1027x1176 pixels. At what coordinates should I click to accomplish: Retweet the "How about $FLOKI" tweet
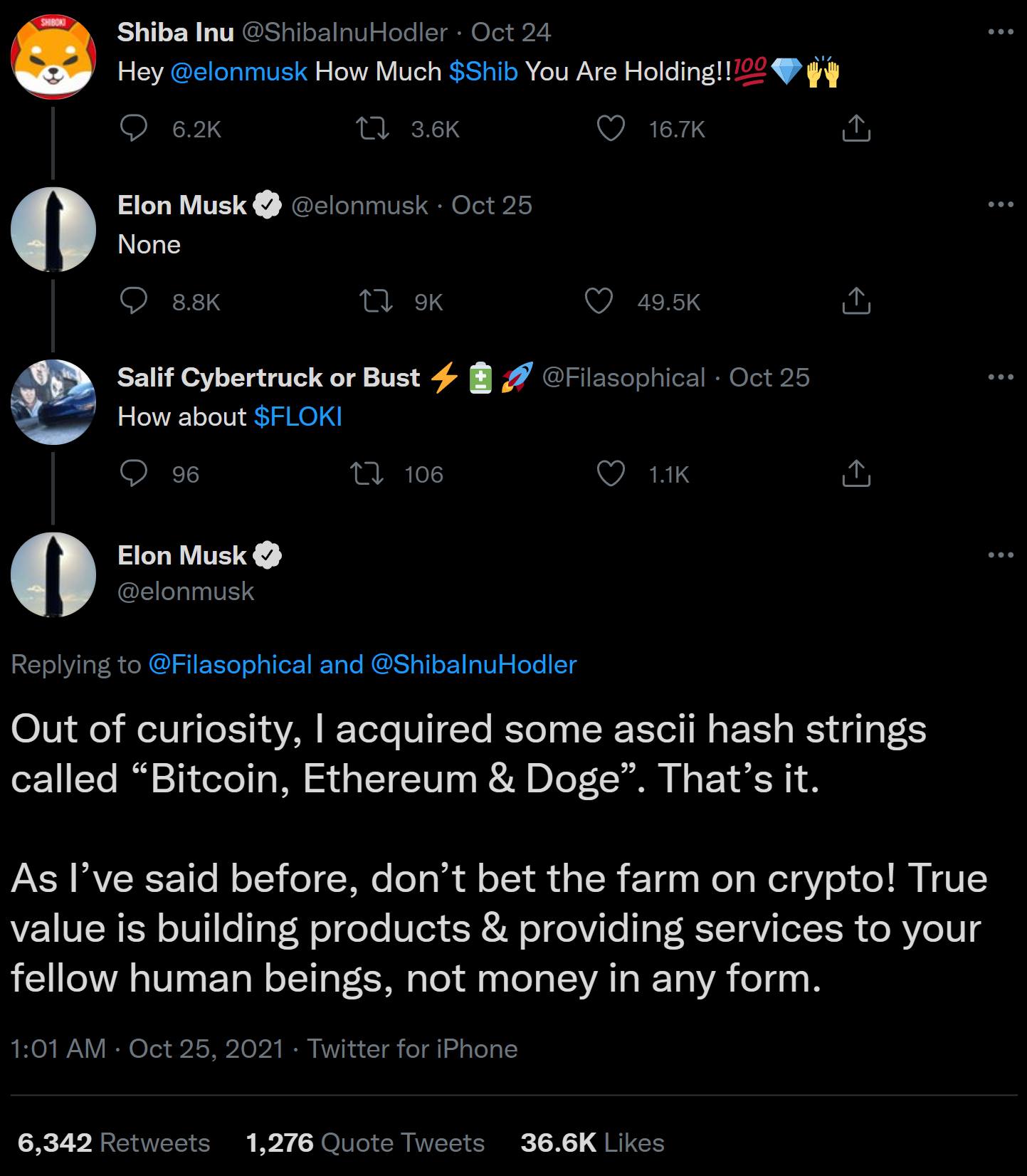click(x=369, y=474)
